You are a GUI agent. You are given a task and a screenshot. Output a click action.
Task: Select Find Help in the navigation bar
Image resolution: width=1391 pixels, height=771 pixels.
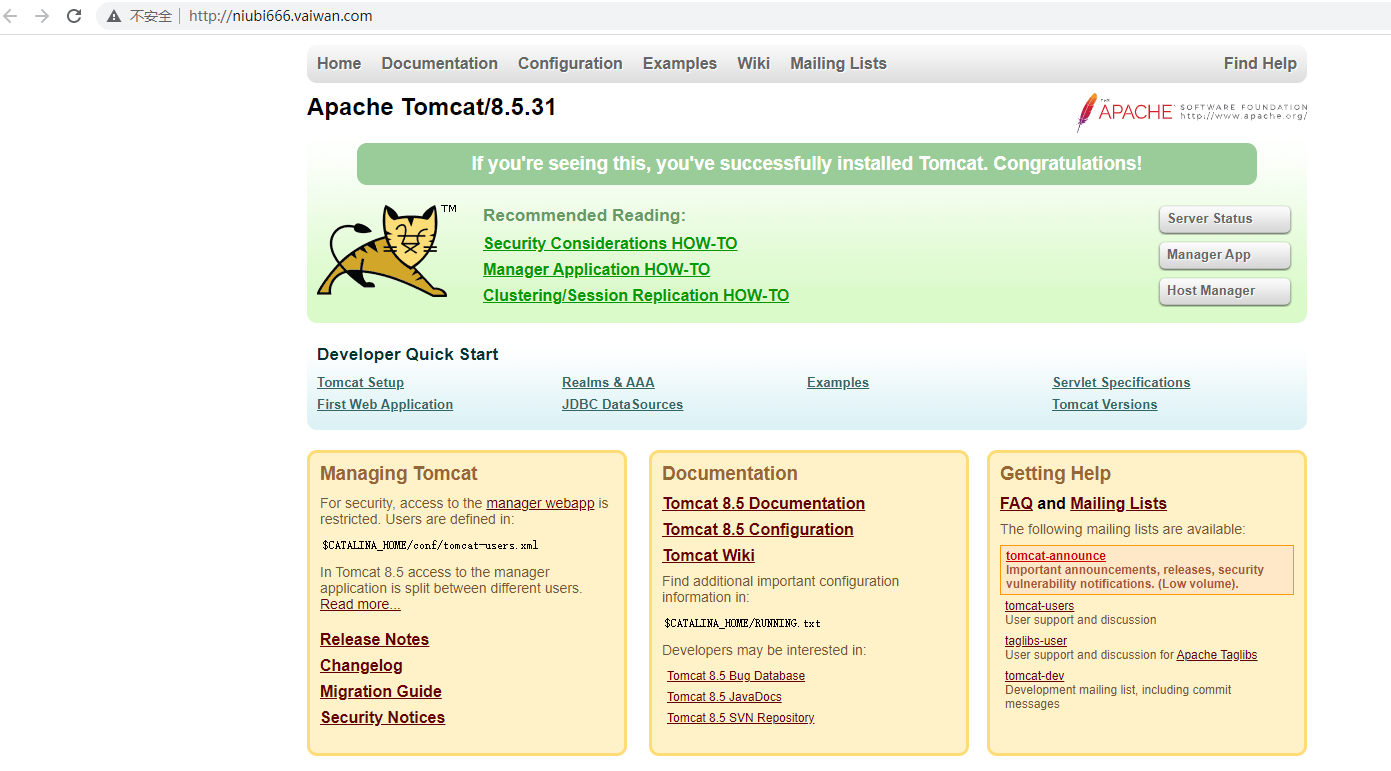point(1259,63)
